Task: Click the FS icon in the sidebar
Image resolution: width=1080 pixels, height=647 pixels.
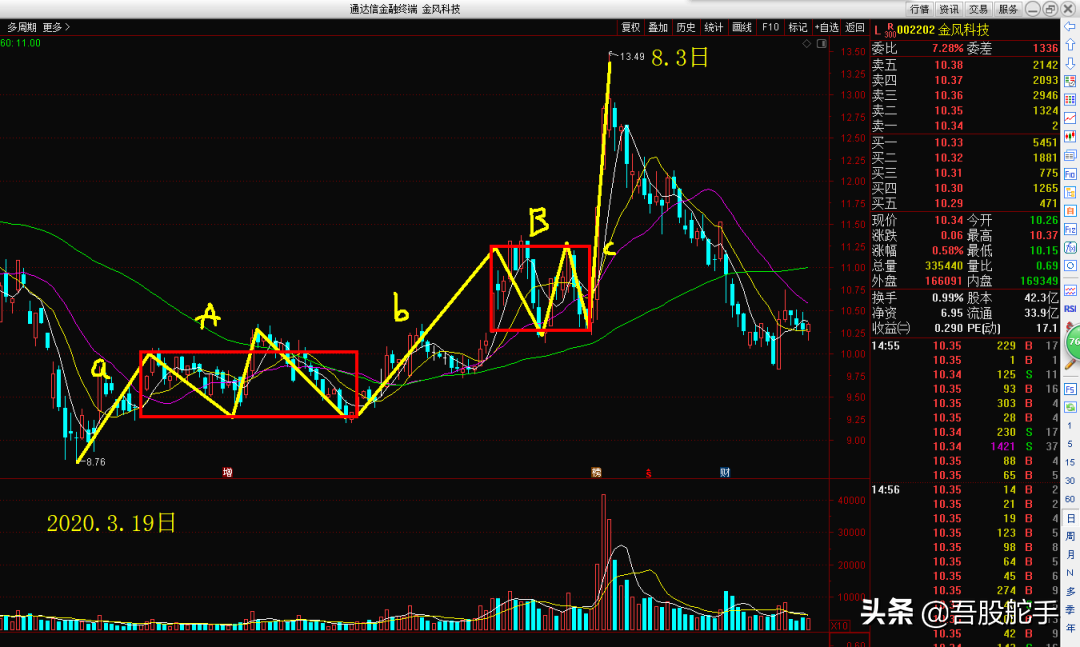Action: click(1070, 389)
